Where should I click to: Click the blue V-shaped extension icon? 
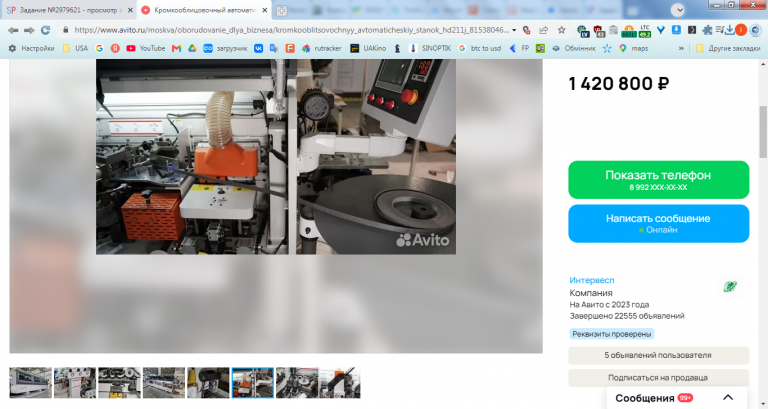coord(661,30)
